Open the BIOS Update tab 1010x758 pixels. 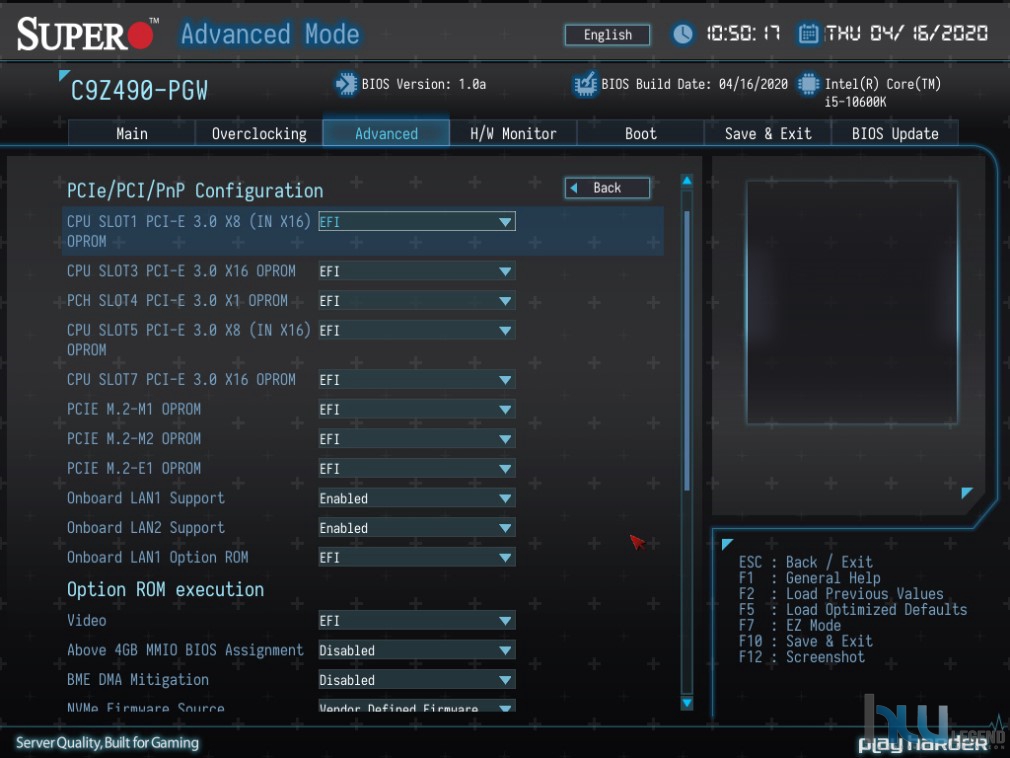click(895, 133)
